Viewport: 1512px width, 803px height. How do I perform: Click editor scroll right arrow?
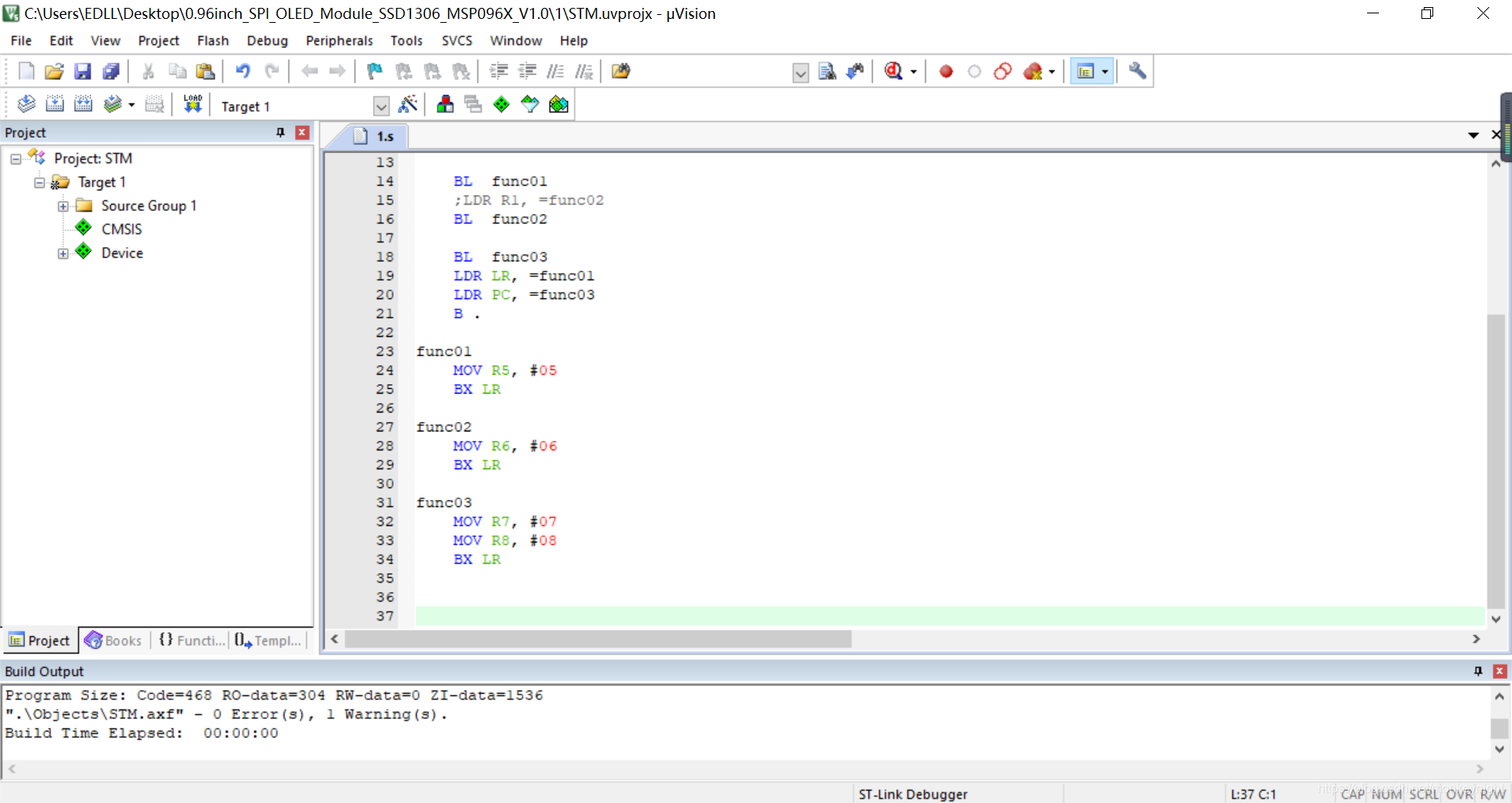[1477, 639]
